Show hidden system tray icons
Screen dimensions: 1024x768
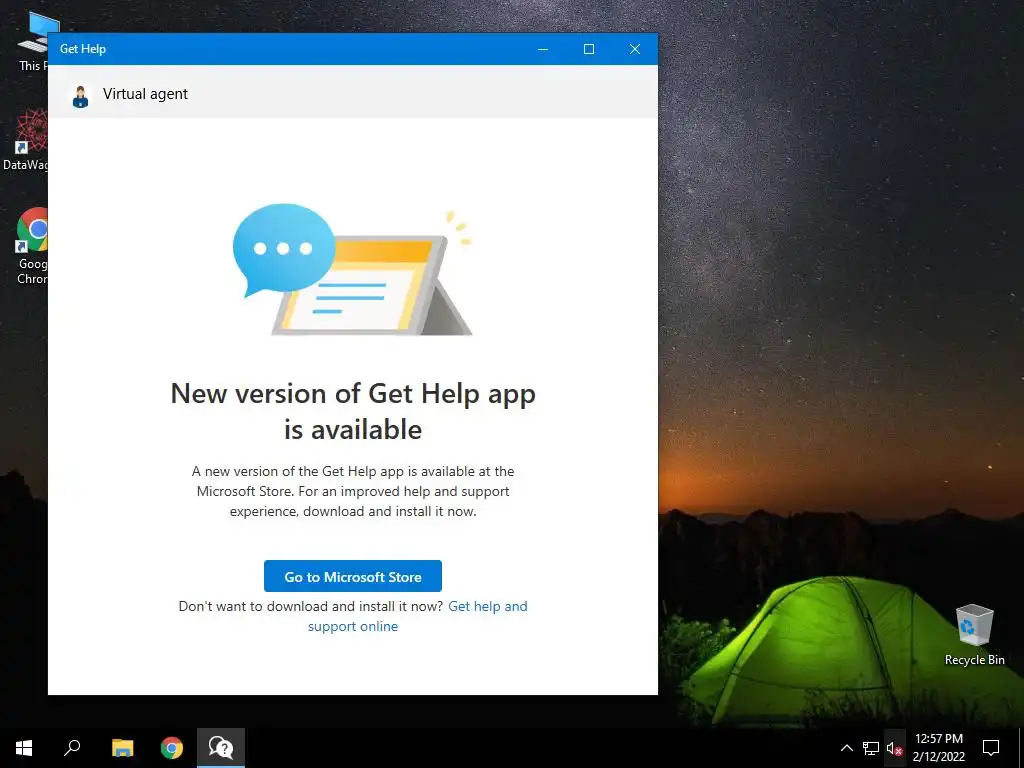point(846,748)
